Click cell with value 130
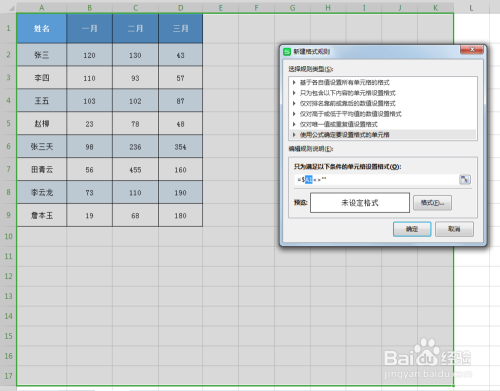This screenshot has height=391, width=500. point(136,55)
